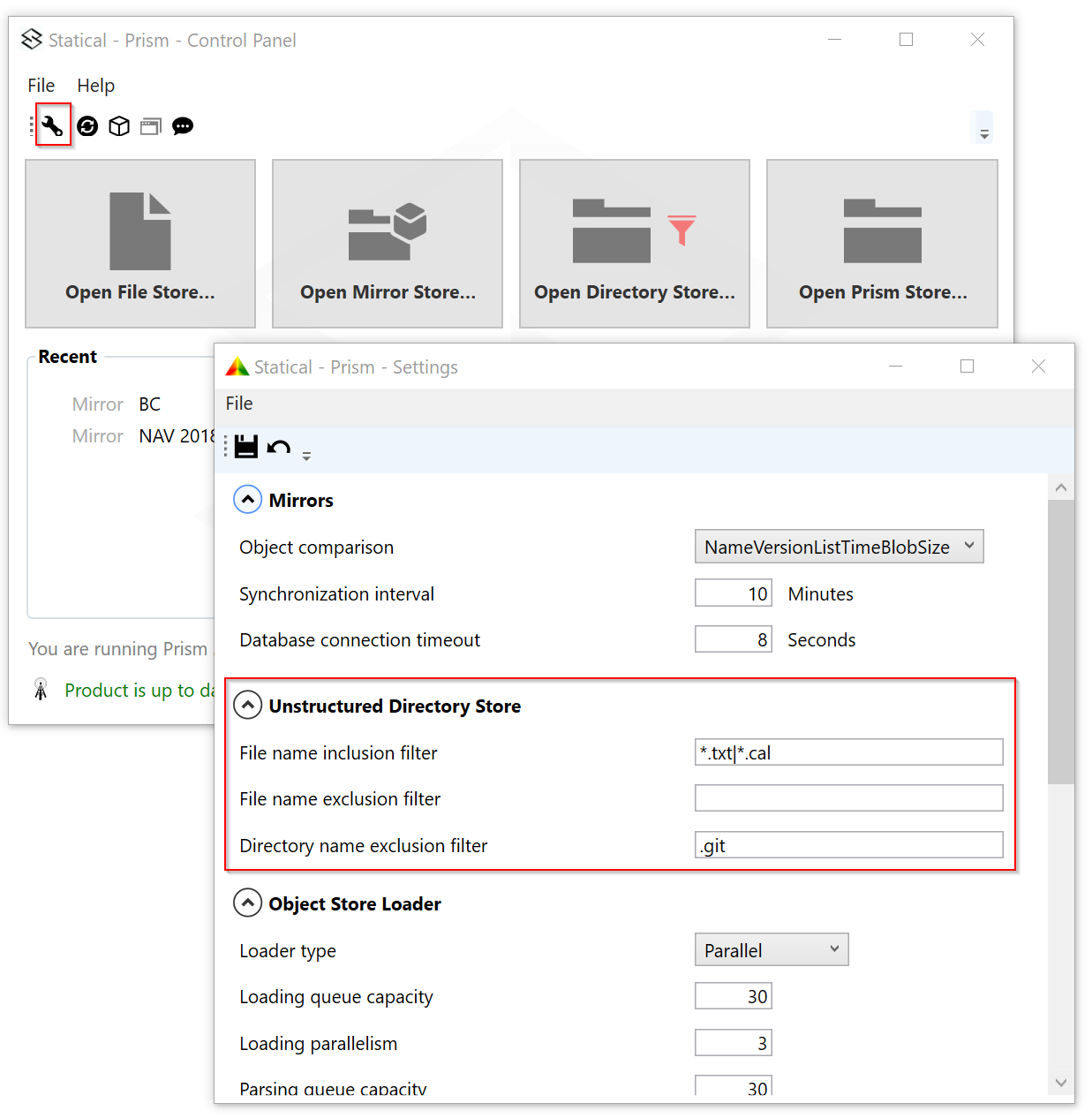The height and width of the screenshot is (1118, 1092).
Task: Click the Undo arrow in Settings toolbar
Action: [x=279, y=447]
